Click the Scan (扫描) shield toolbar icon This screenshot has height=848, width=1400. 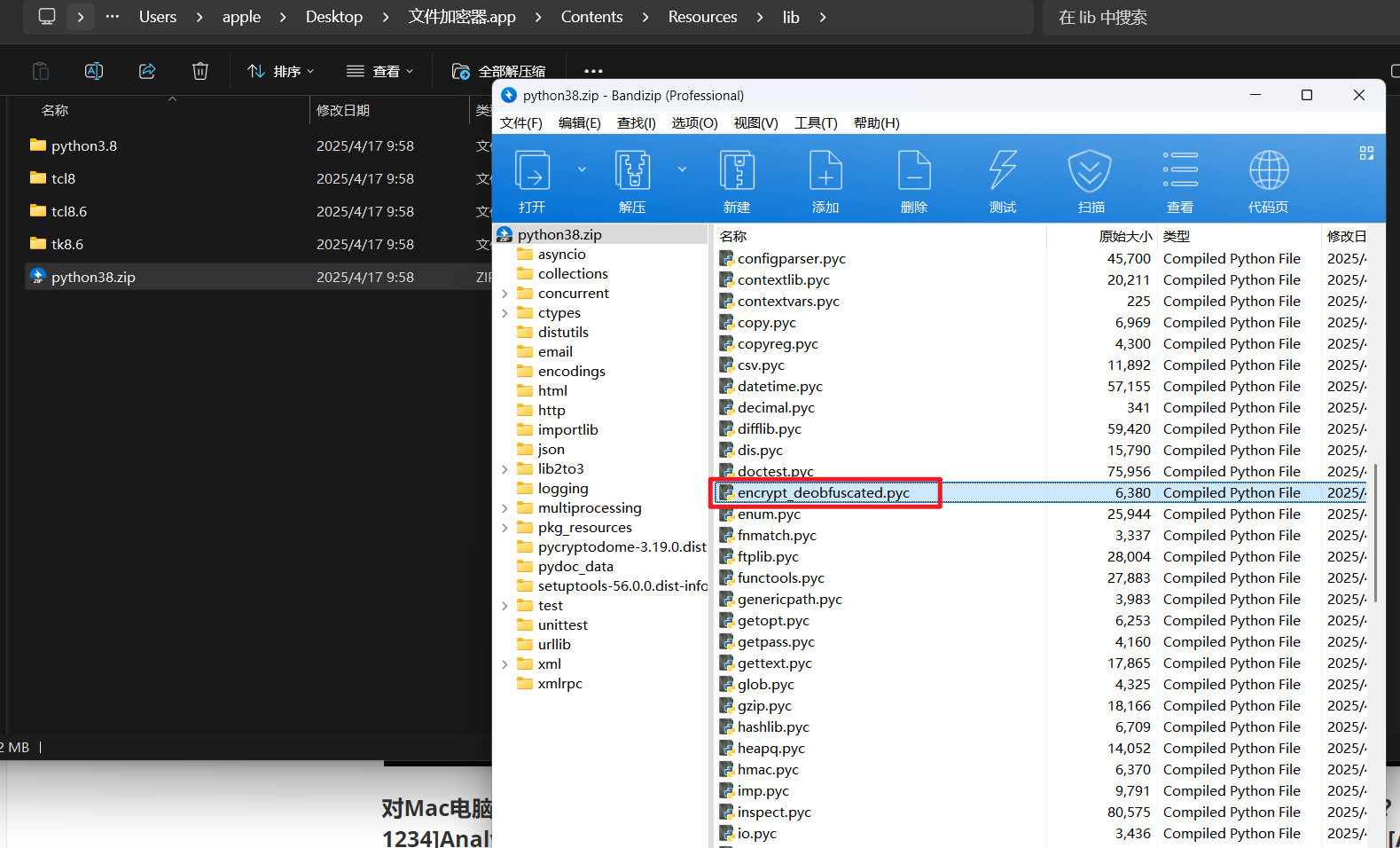point(1090,170)
